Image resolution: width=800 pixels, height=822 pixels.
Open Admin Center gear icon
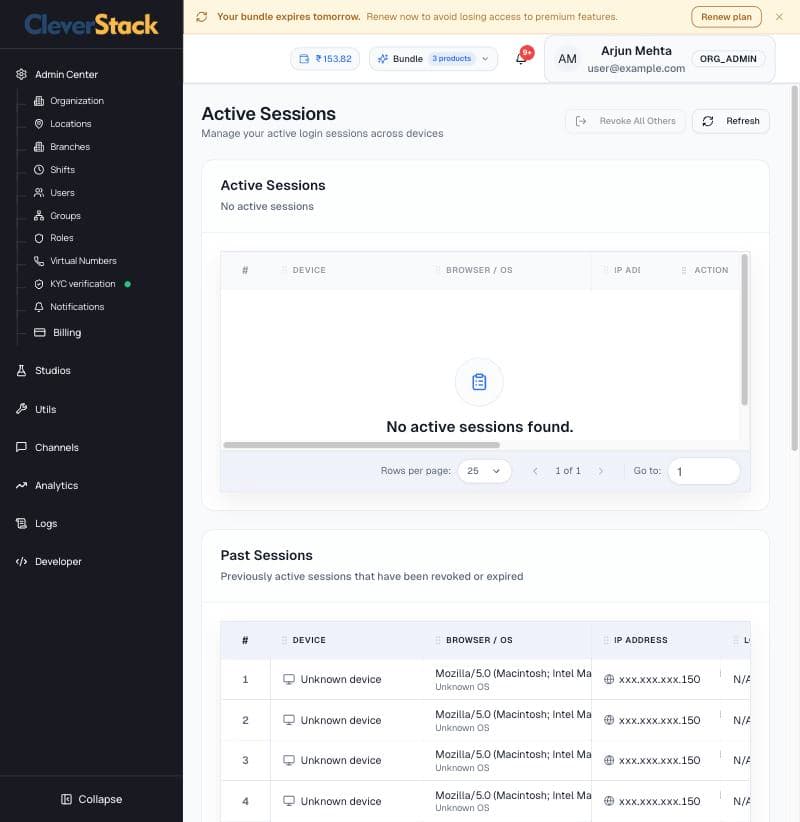(21, 74)
